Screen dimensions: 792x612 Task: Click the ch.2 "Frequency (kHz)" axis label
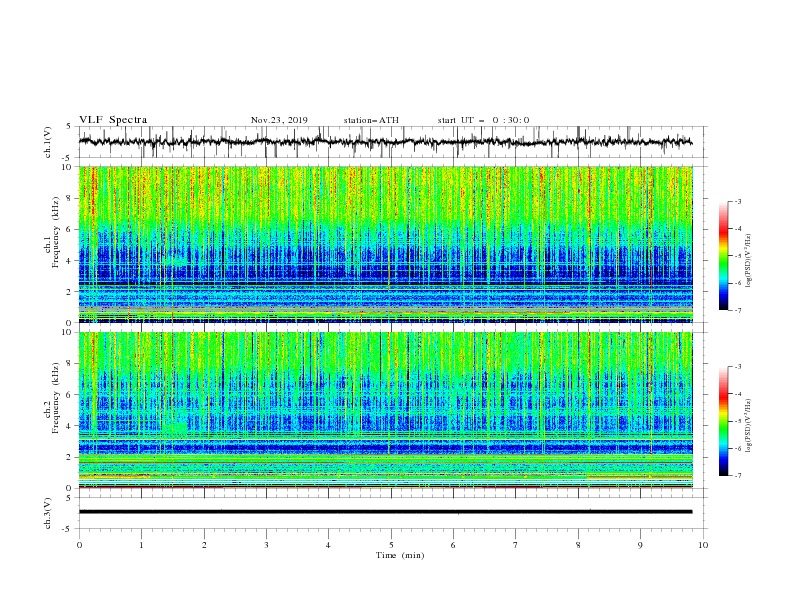click(56, 398)
